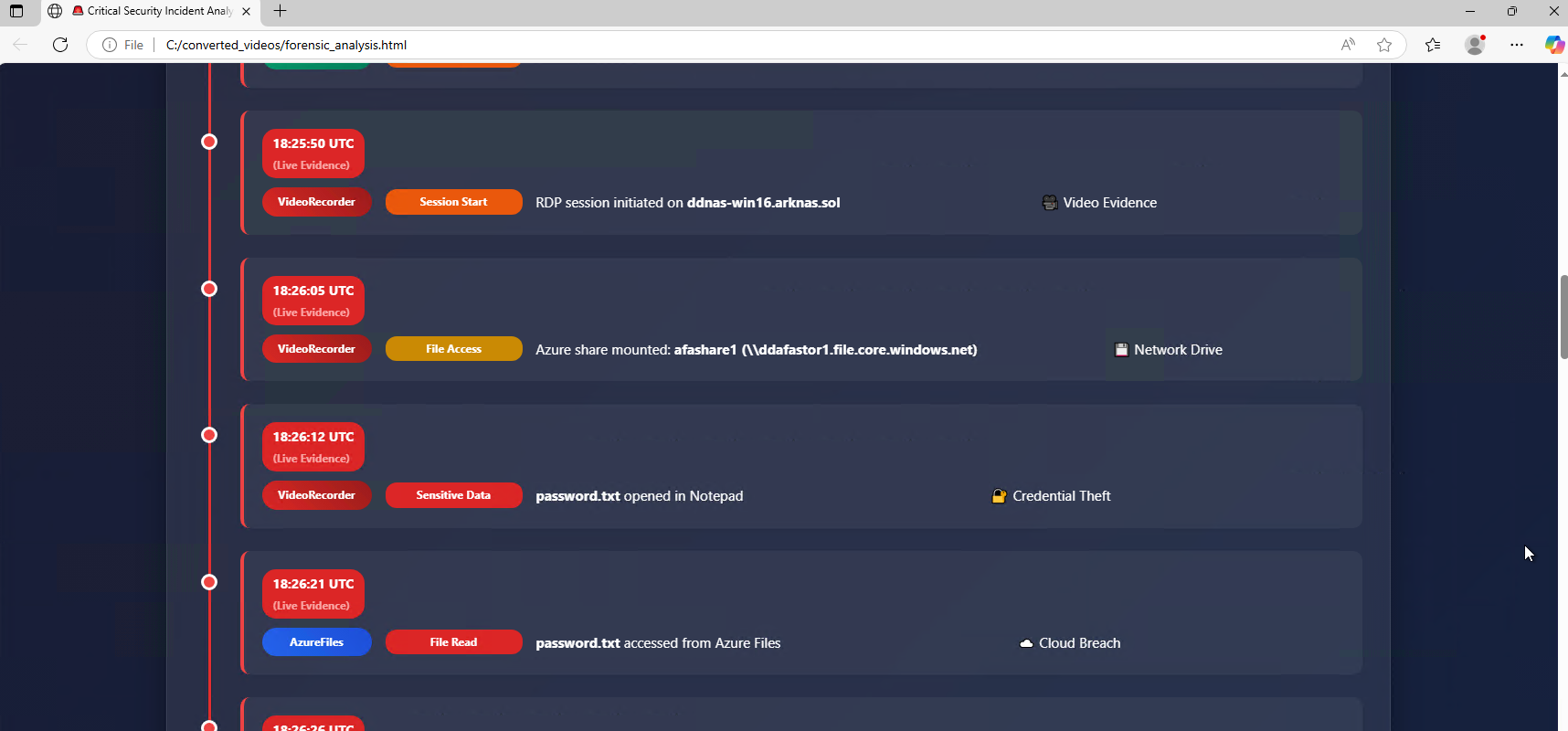Open the favorites list icon
The height and width of the screenshot is (731, 1568).
coord(1433,45)
